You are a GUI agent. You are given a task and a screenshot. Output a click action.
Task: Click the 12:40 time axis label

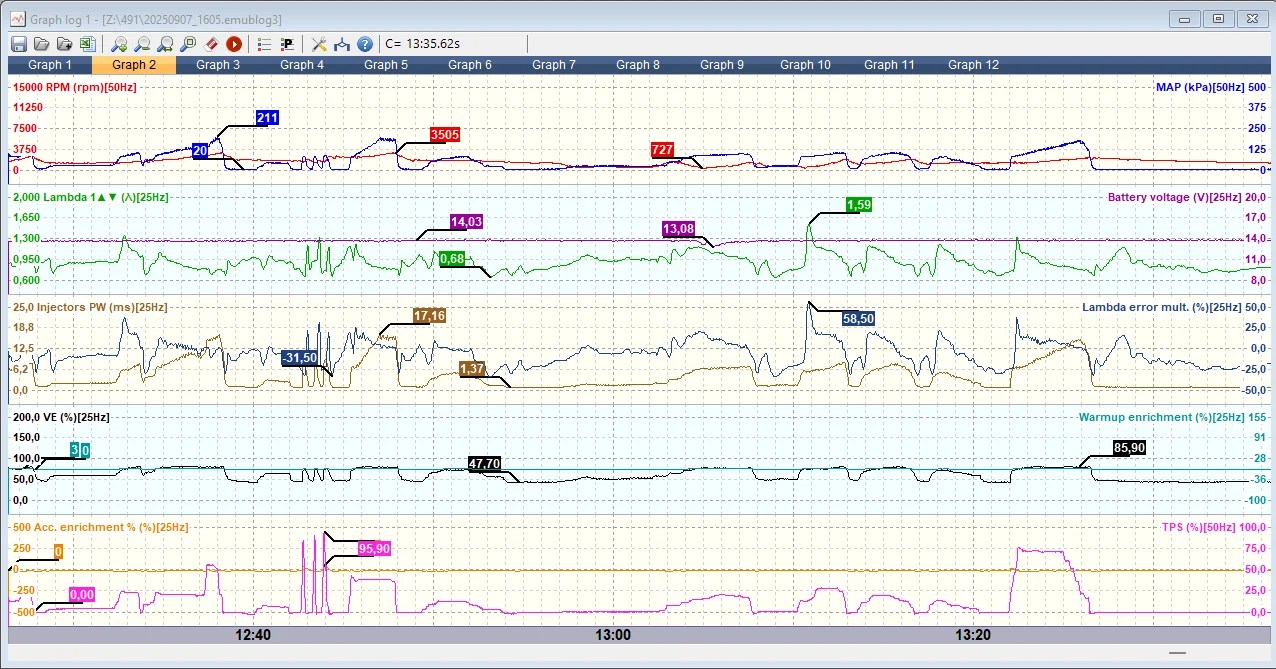tap(253, 635)
